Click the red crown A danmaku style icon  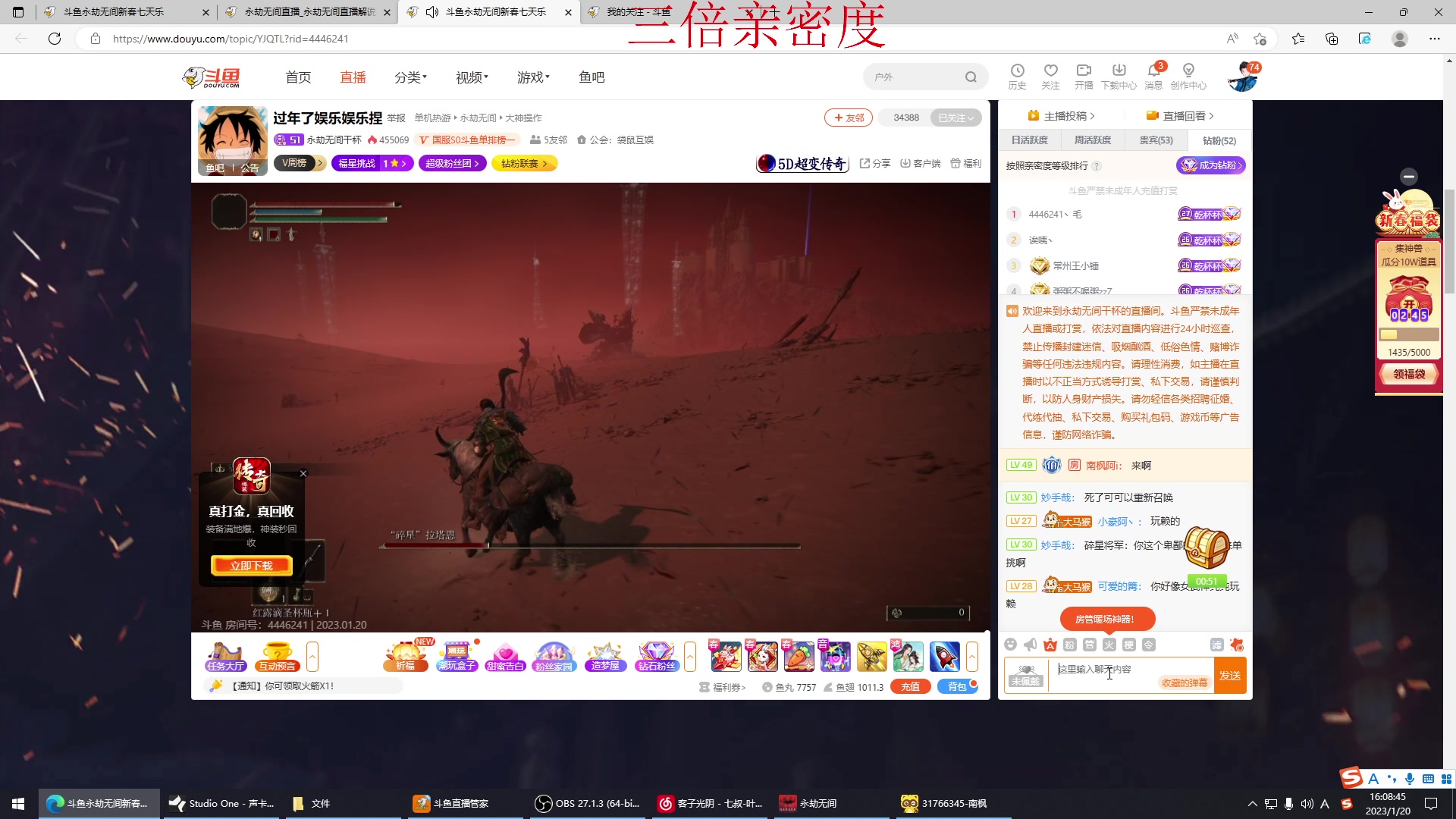point(1050,645)
